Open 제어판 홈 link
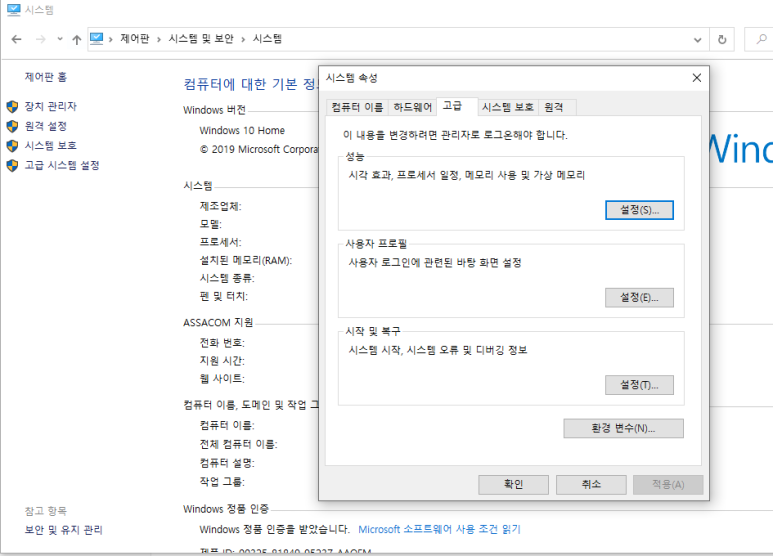Screen dimensions: 773x556 [x=45, y=77]
